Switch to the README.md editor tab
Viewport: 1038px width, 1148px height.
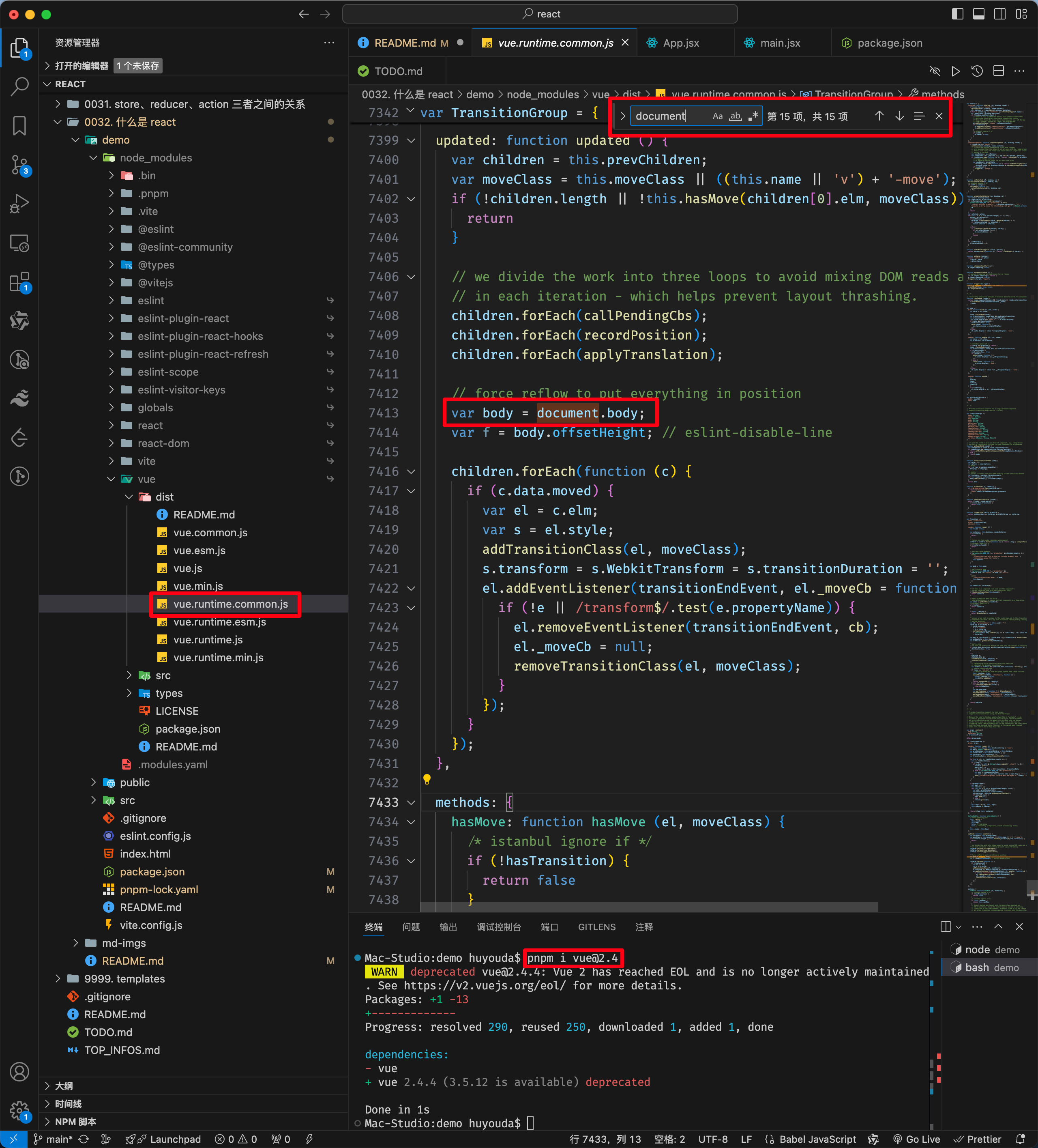[x=410, y=43]
